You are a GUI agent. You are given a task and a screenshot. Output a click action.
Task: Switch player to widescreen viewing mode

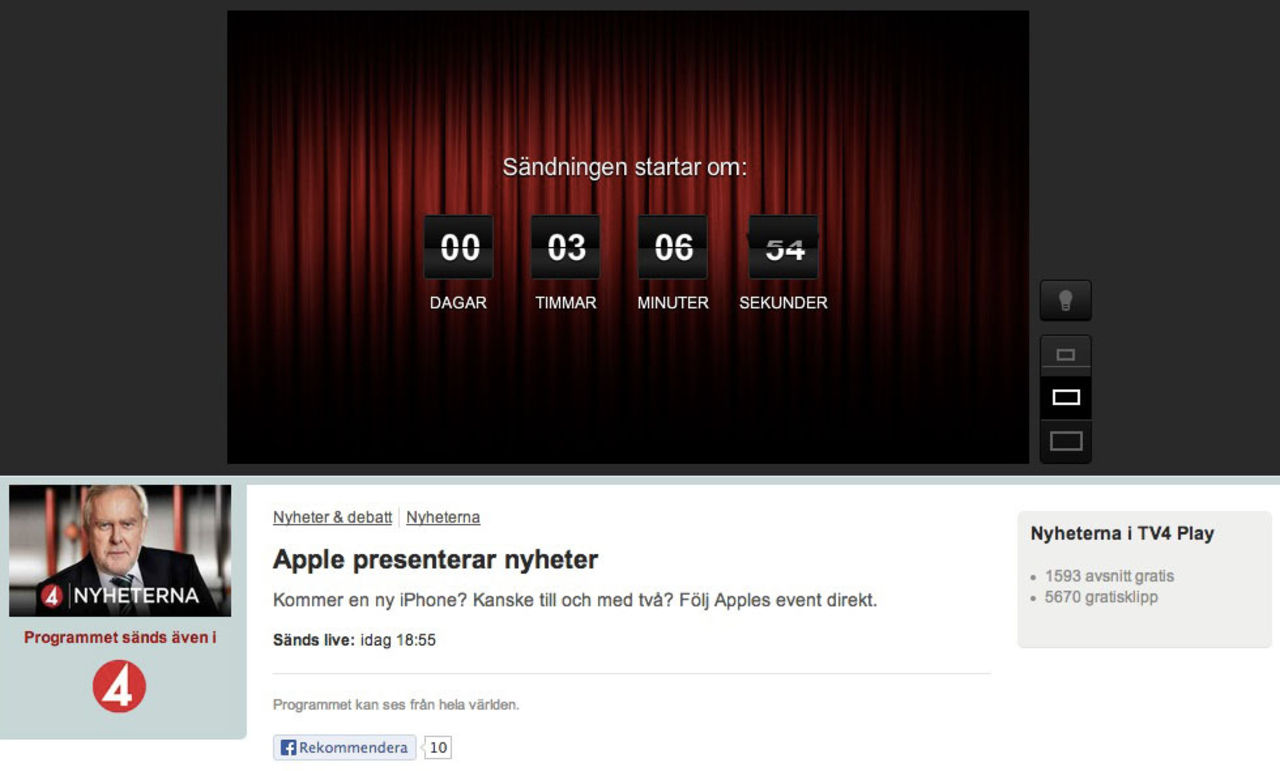pyautogui.click(x=1065, y=440)
